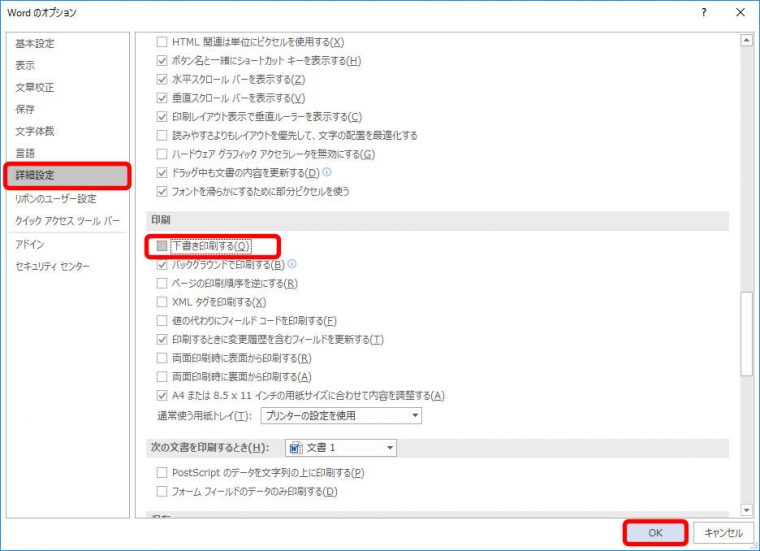Check 両面印刷時に裏面から印刷する
Image resolution: width=760 pixels, height=551 pixels.
[162, 377]
